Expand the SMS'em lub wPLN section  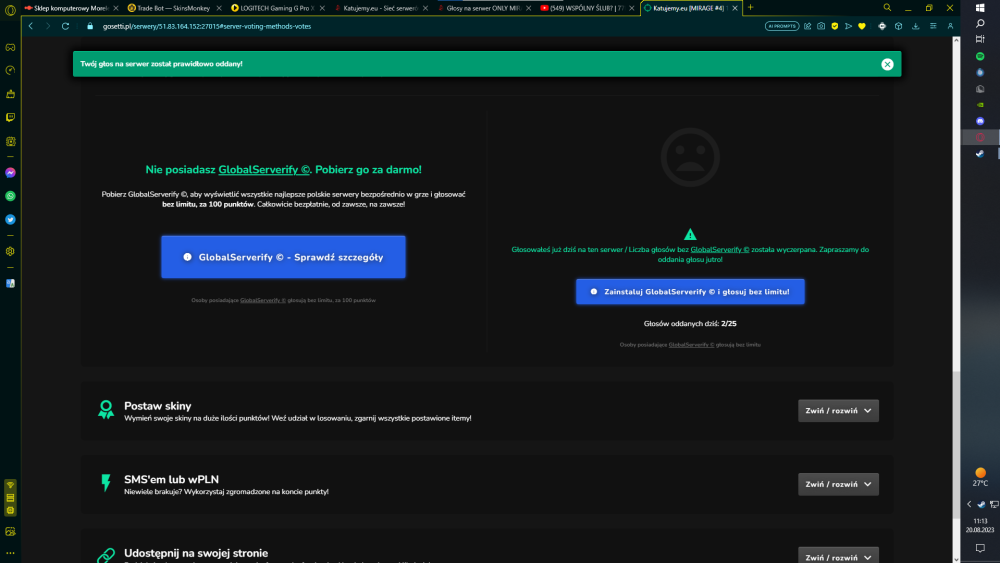pos(838,484)
